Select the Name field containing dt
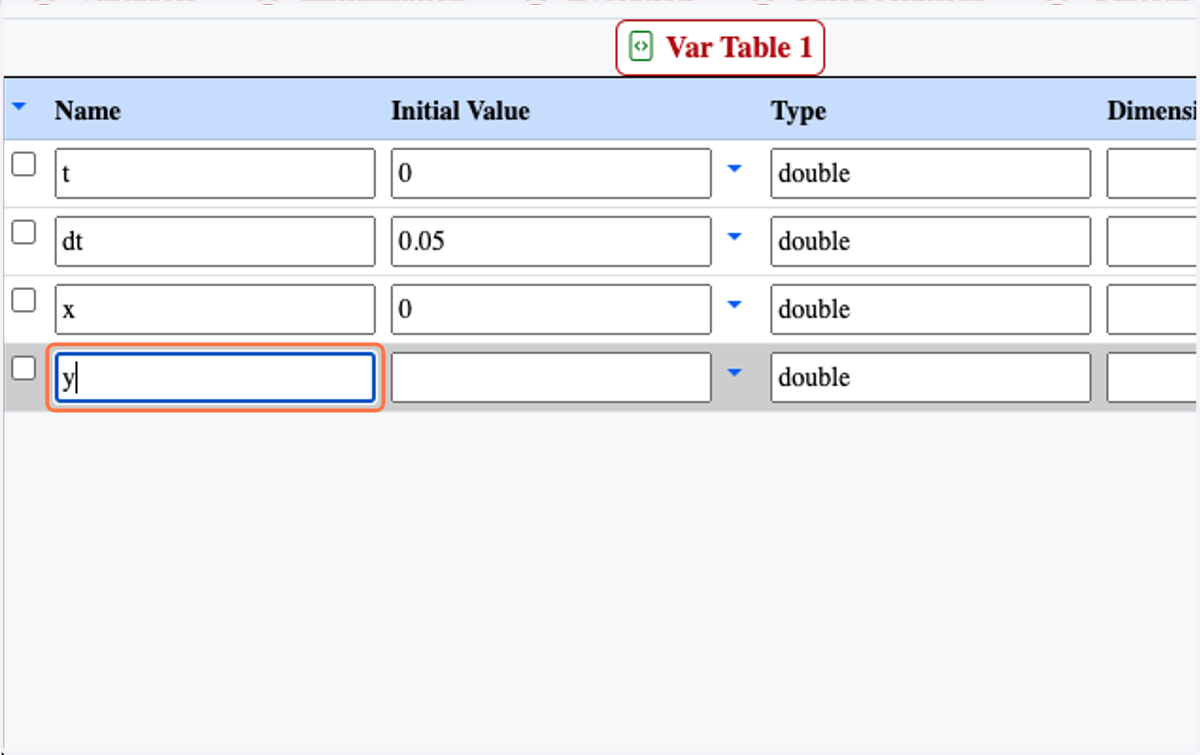 [215, 241]
